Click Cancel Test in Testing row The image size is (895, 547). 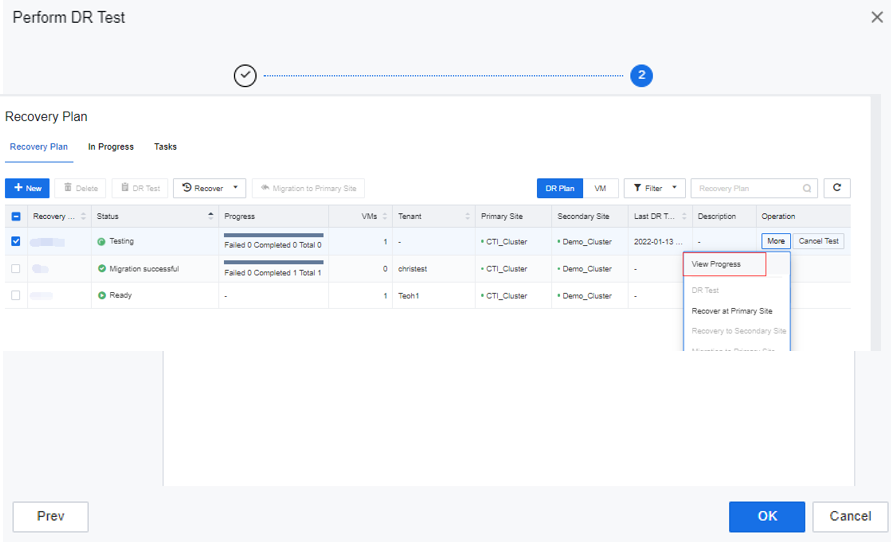point(819,241)
